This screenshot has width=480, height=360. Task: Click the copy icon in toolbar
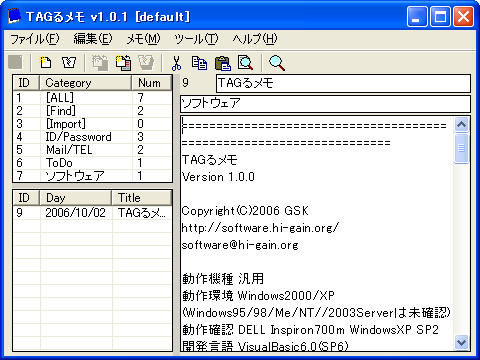coord(199,63)
